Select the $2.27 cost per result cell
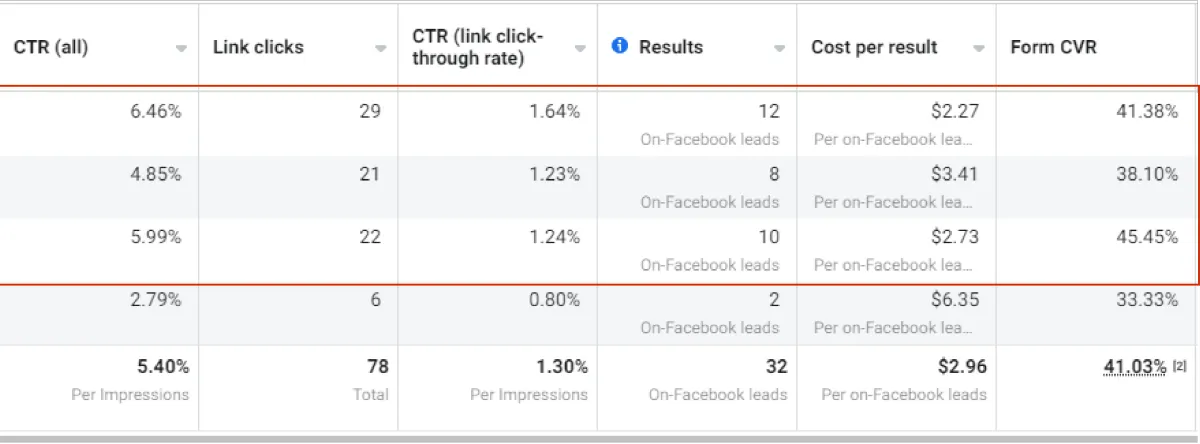 point(897,124)
